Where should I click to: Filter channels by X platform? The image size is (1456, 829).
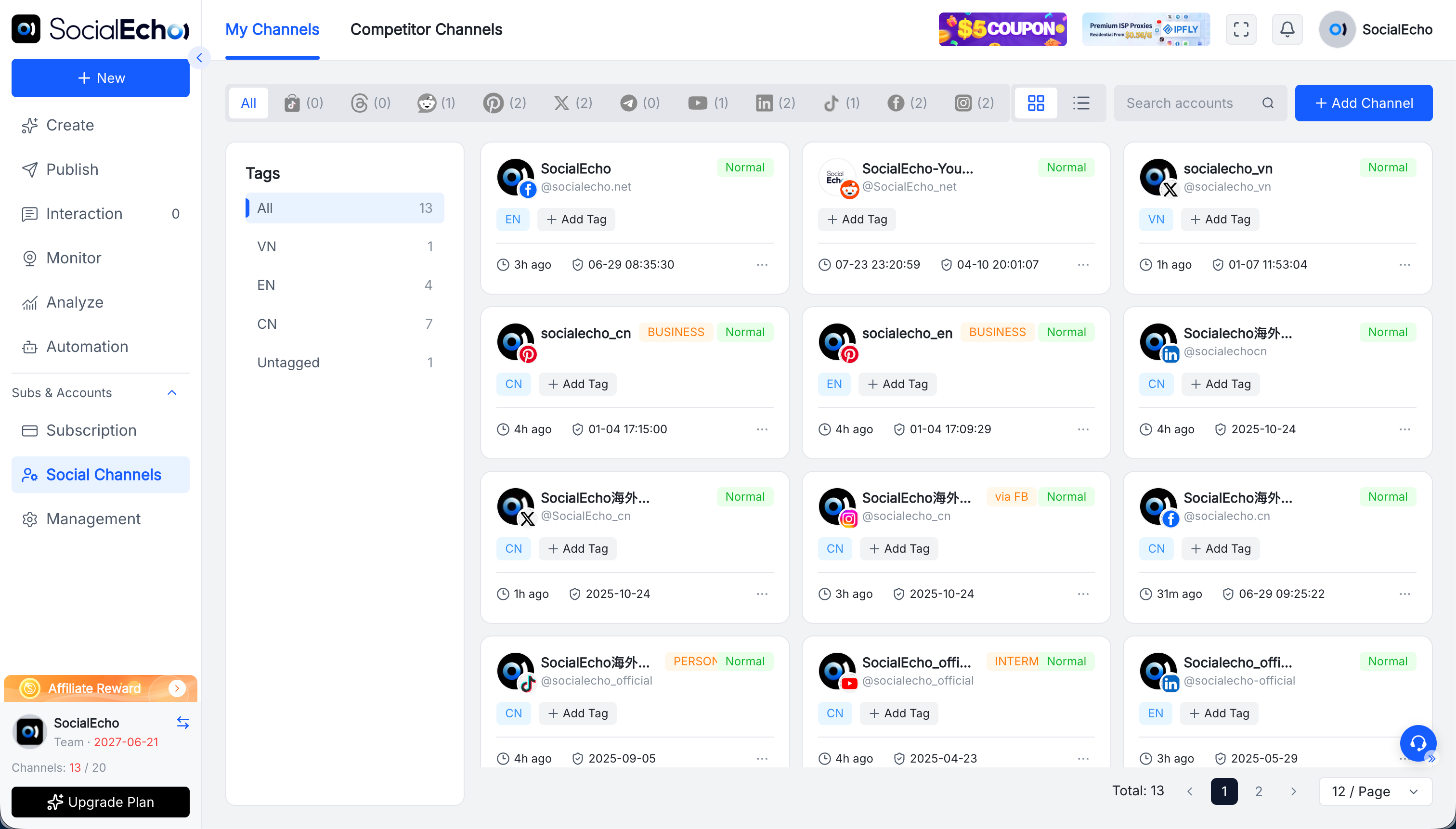573,103
